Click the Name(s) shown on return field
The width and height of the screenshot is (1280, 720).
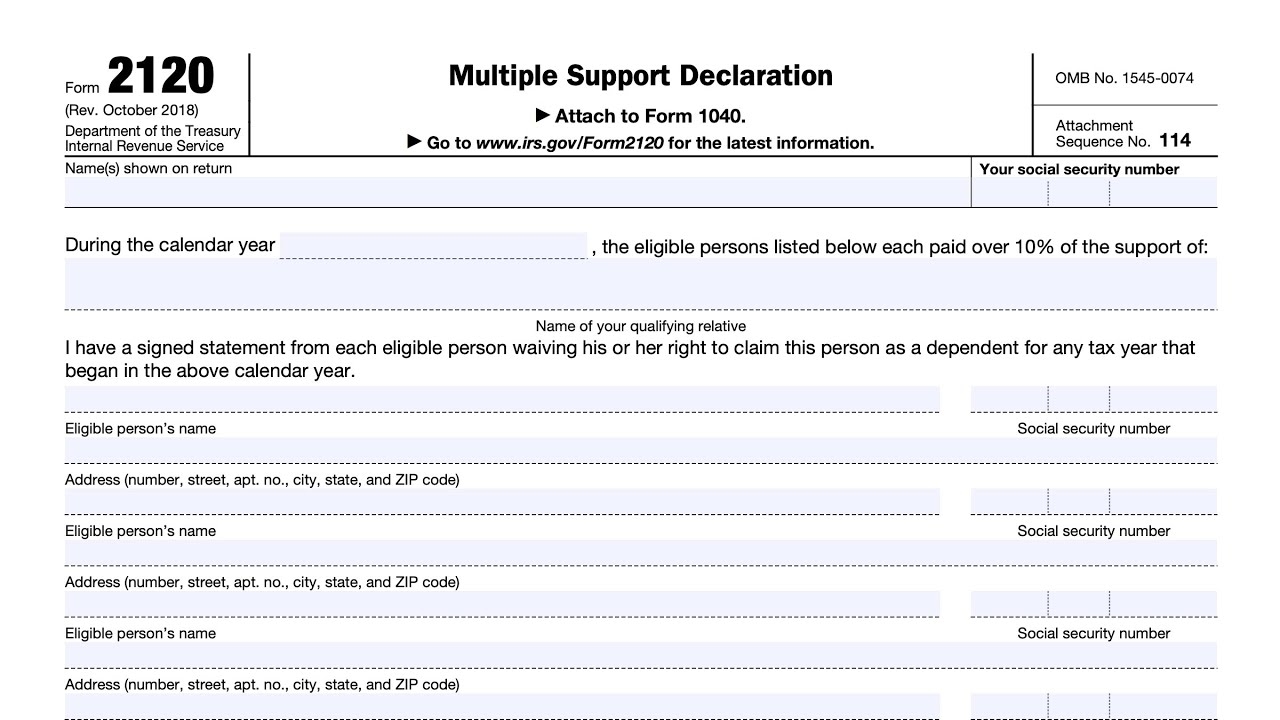(517, 192)
